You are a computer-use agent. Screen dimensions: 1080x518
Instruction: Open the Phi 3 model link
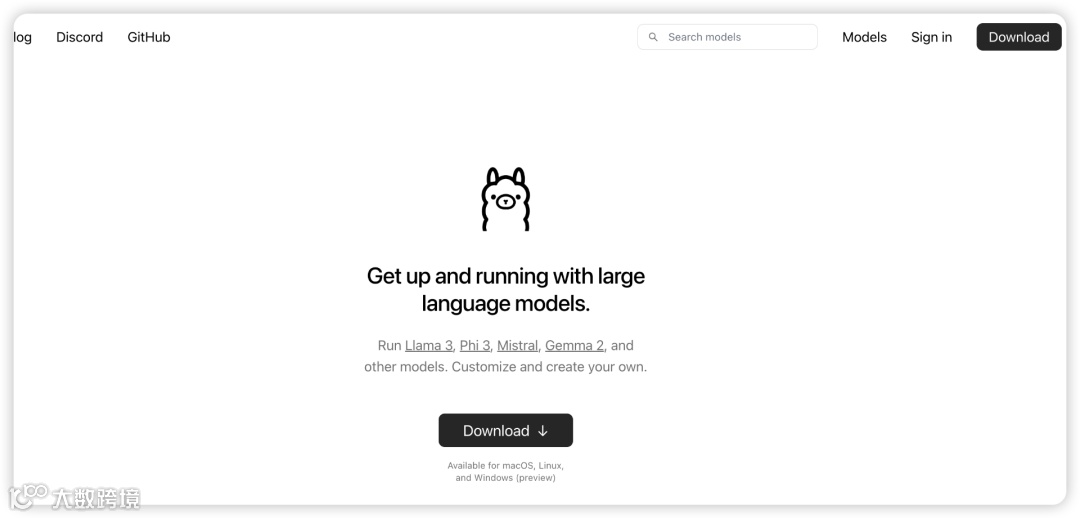(475, 345)
